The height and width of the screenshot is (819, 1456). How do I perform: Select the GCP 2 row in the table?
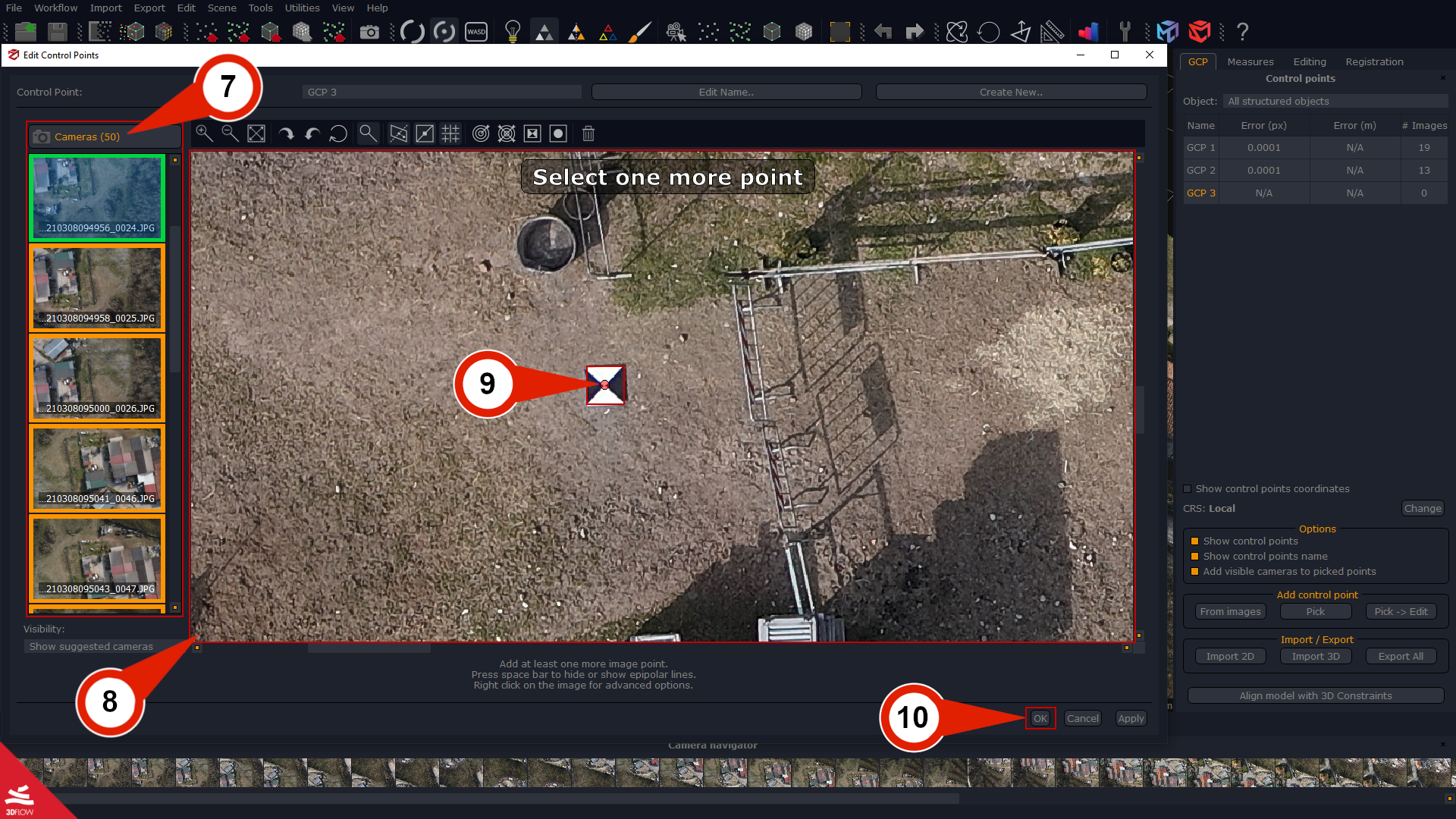(x=1316, y=171)
